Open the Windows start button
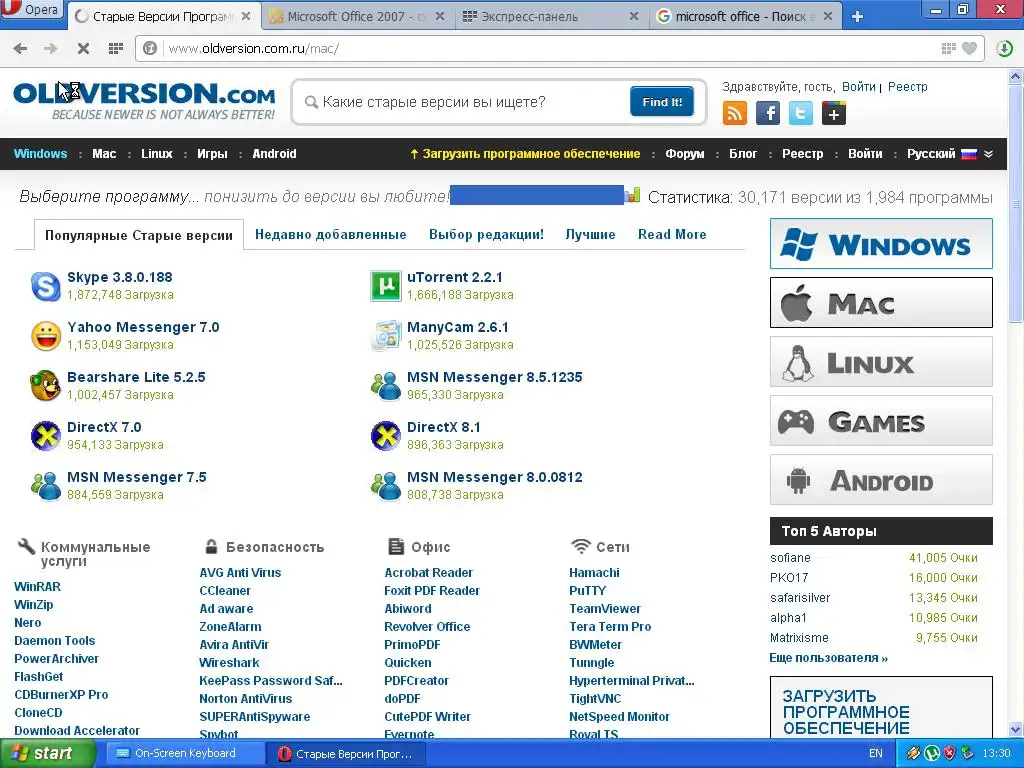Screen dimensions: 1024x768 tap(46, 754)
